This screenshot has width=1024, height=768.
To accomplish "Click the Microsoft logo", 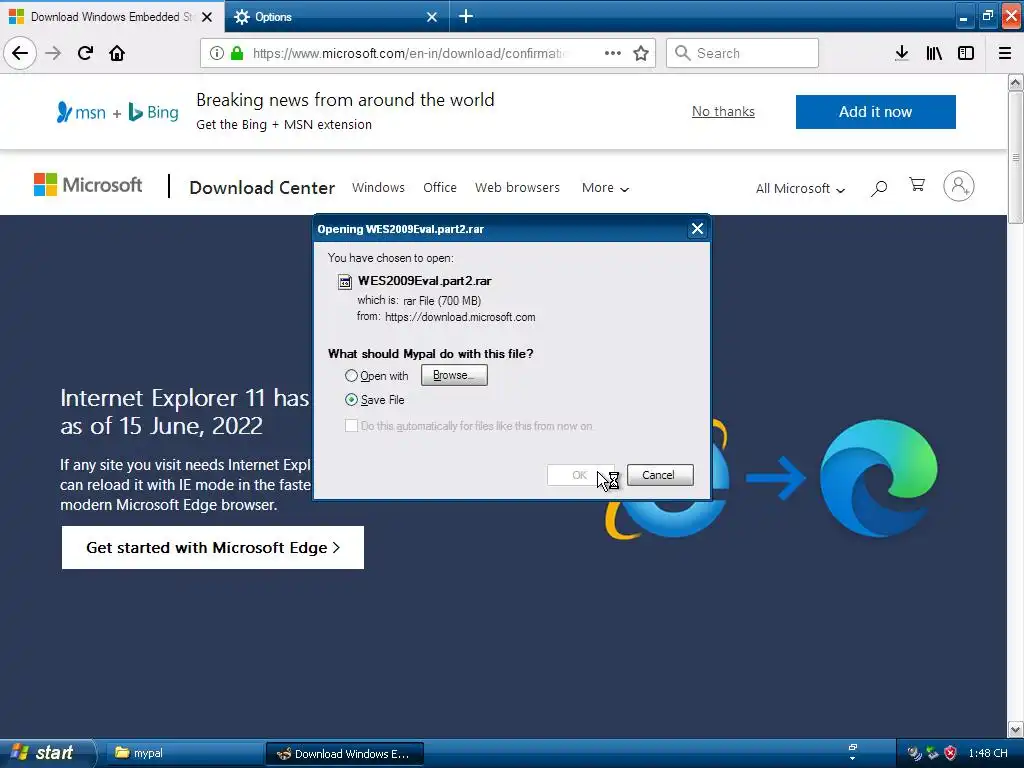I will [88, 185].
